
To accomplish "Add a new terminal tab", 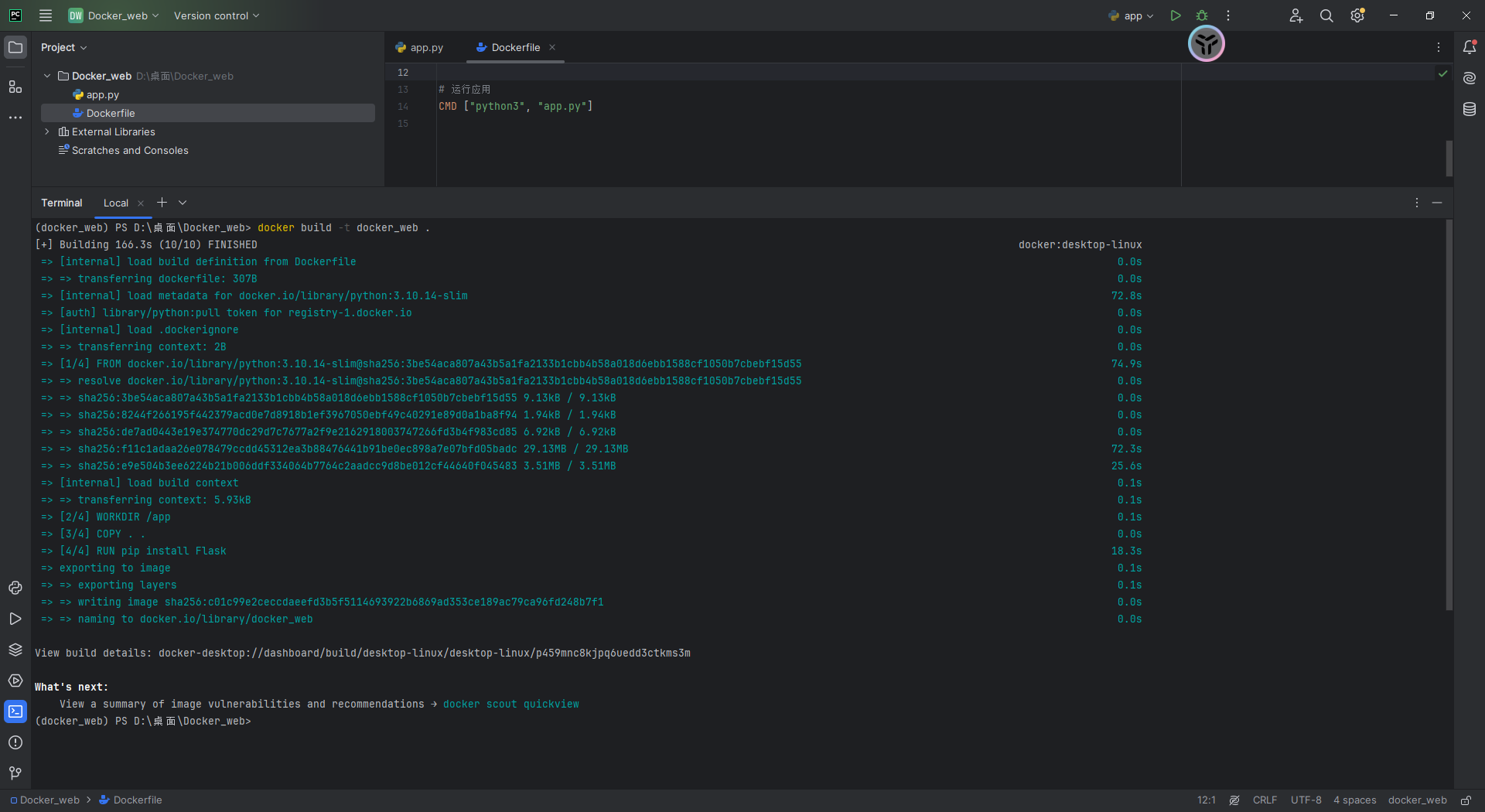I will pos(162,203).
